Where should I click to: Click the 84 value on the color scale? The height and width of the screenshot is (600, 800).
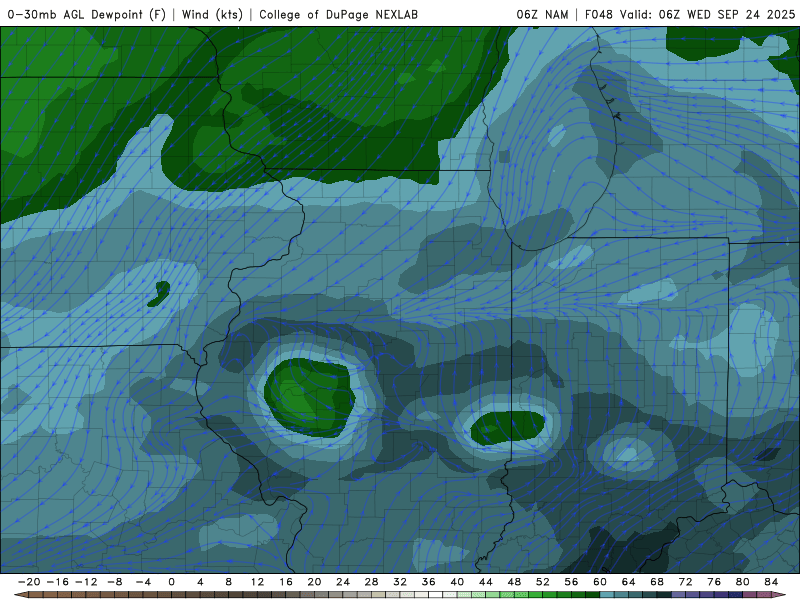771,582
